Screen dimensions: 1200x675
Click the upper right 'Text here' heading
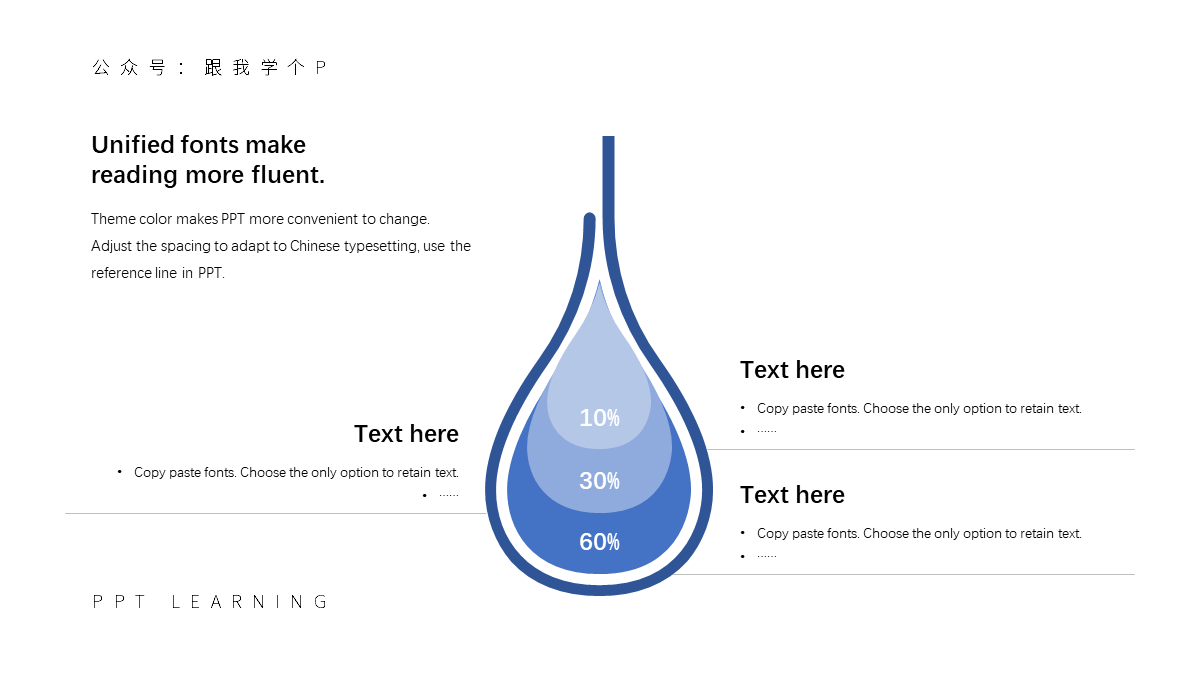click(792, 370)
